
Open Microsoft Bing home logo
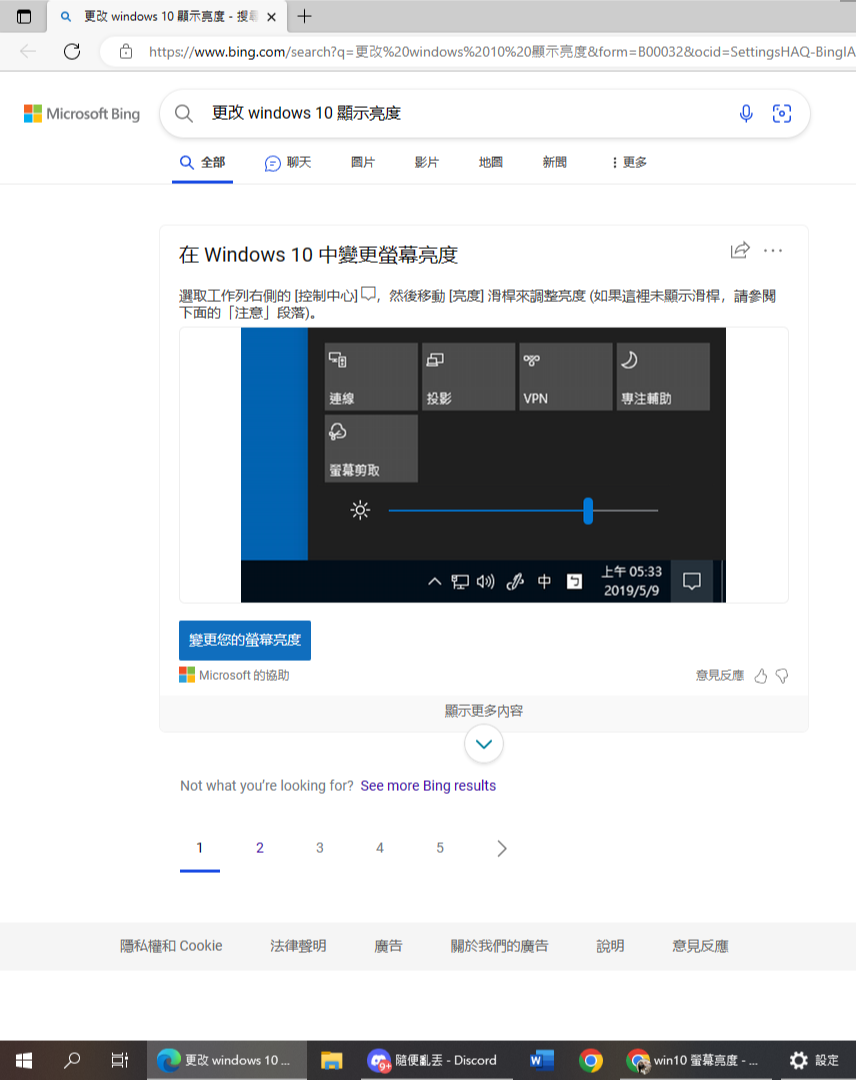tap(82, 114)
